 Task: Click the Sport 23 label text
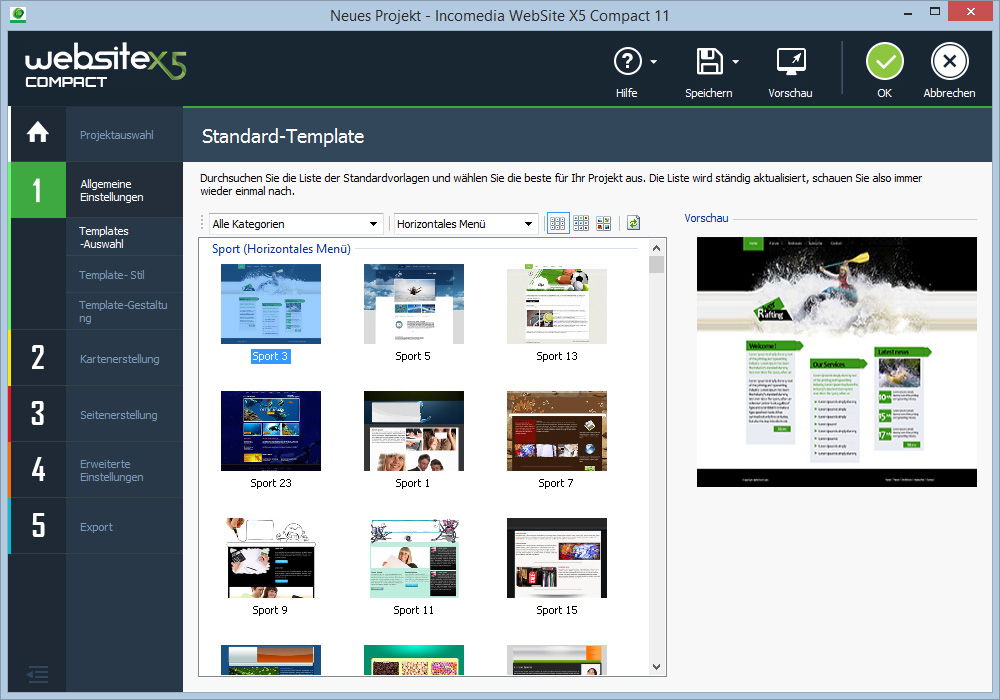(271, 483)
